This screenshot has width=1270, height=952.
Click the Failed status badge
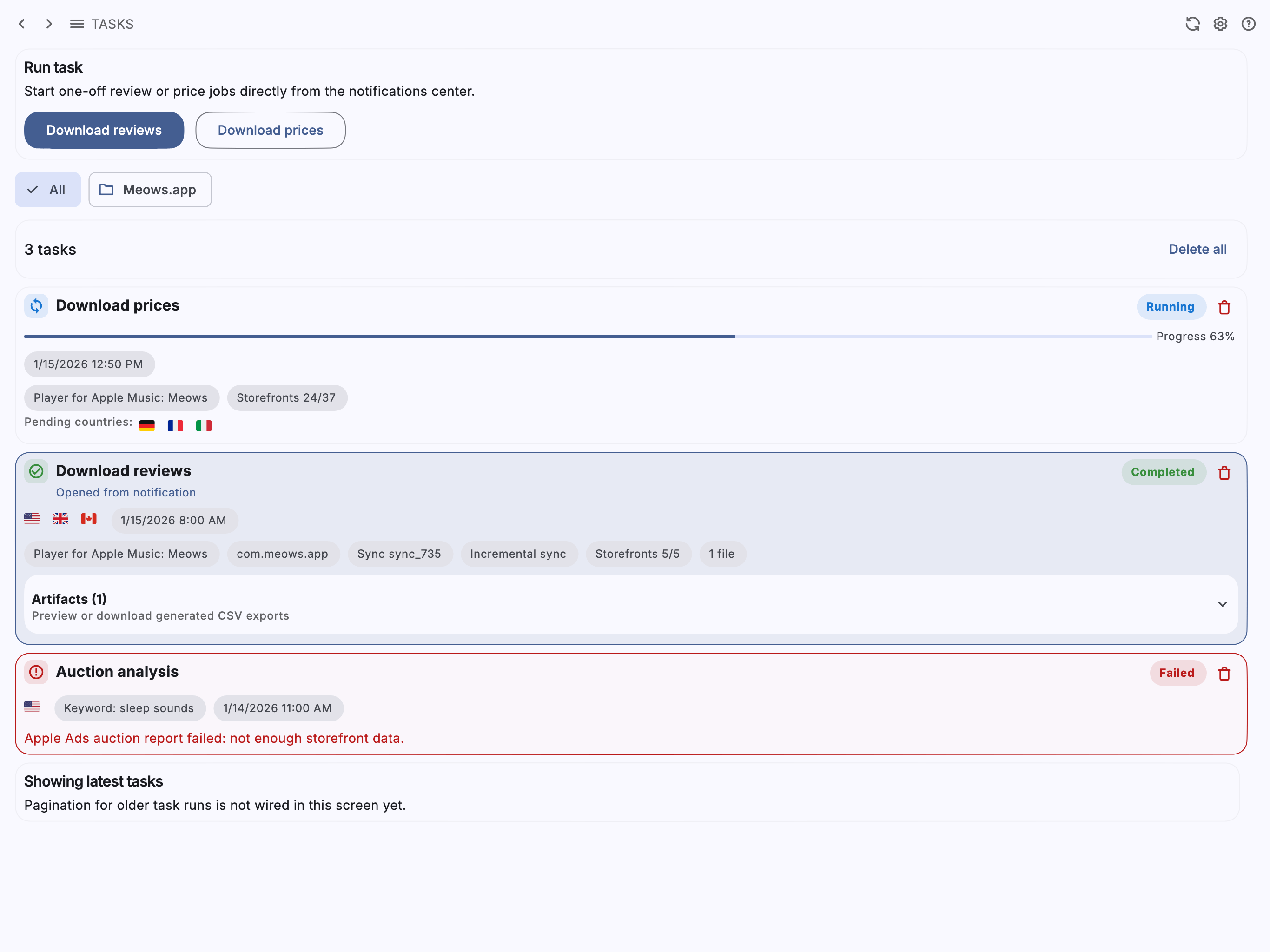(1177, 673)
